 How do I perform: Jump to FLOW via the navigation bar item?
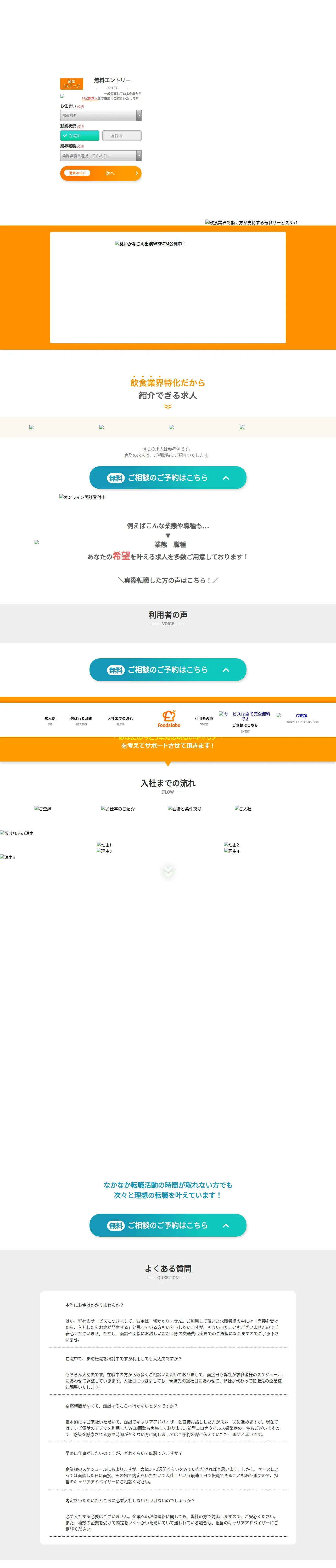(120, 721)
